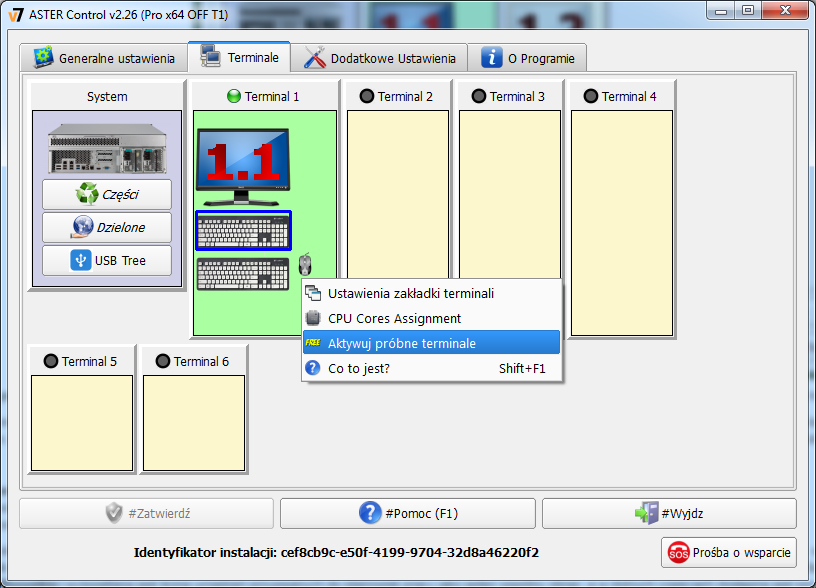The height and width of the screenshot is (588, 816).
Task: Click the SOS icon on support button
Action: coord(679,553)
